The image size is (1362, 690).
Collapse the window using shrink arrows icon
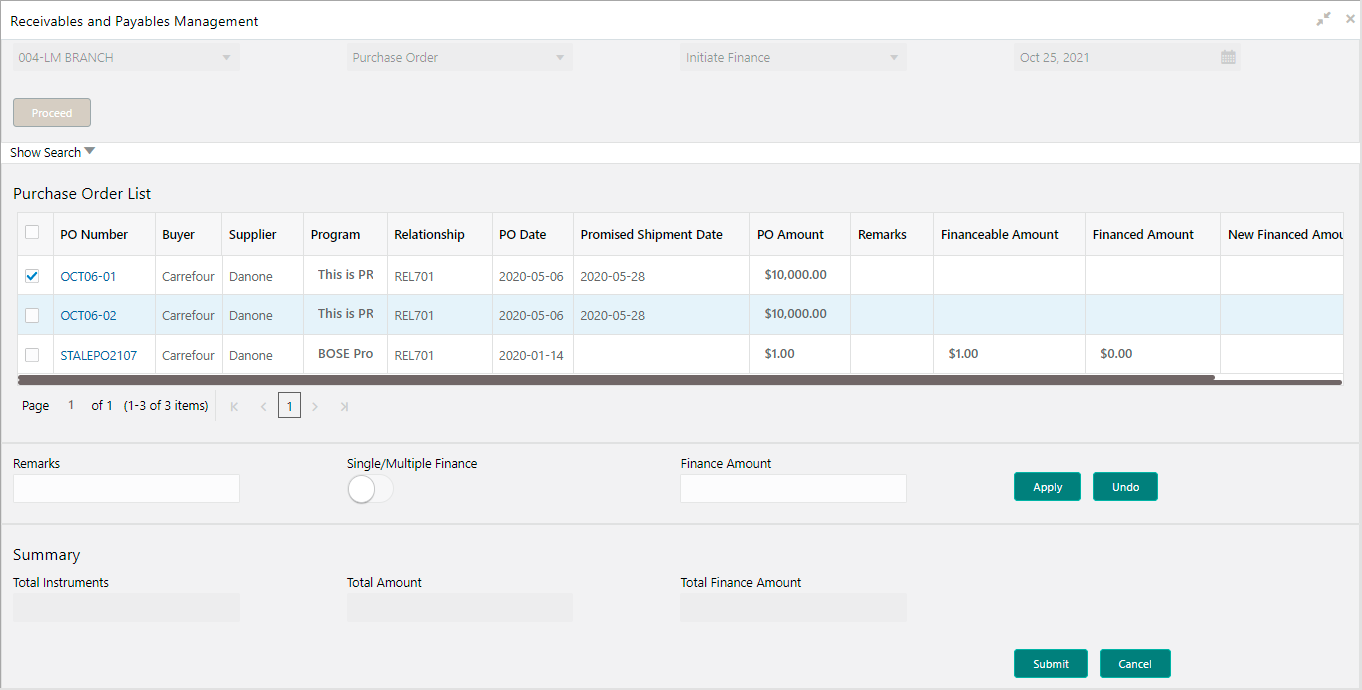(1323, 19)
